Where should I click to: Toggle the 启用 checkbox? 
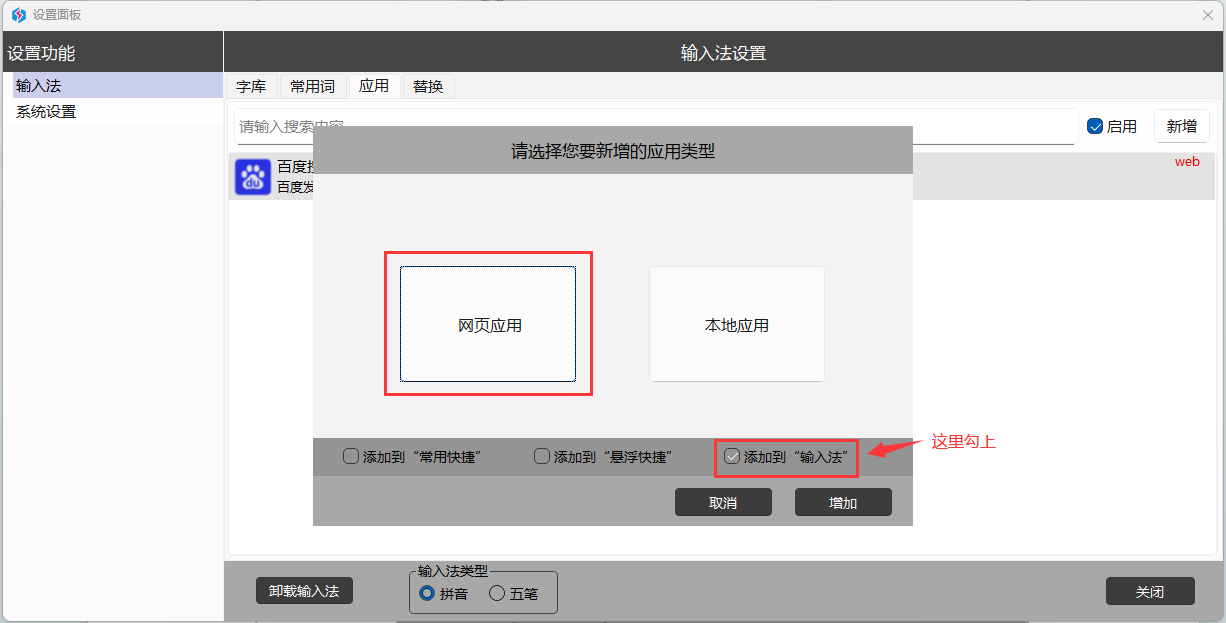pyautogui.click(x=1095, y=126)
